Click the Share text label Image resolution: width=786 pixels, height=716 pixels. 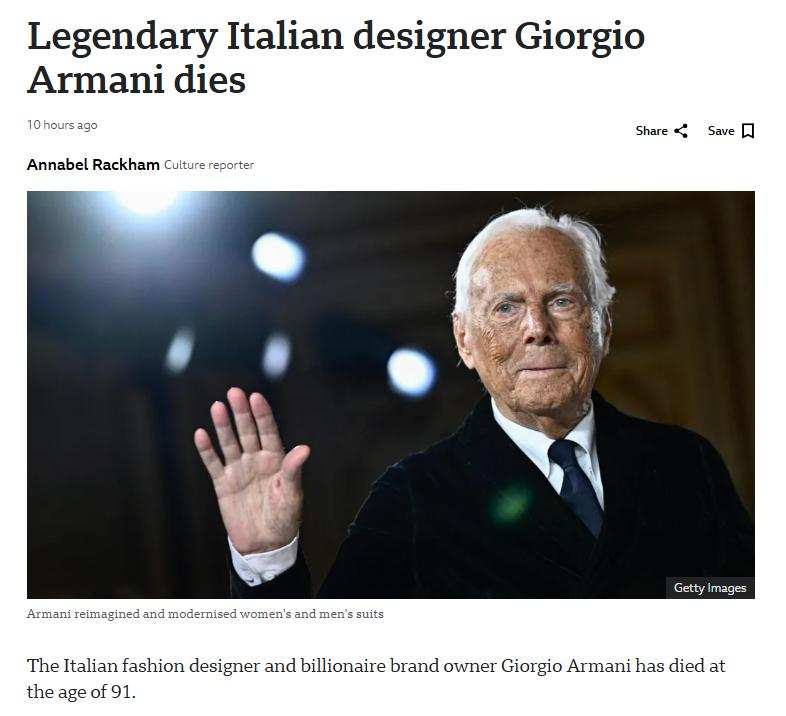click(651, 131)
